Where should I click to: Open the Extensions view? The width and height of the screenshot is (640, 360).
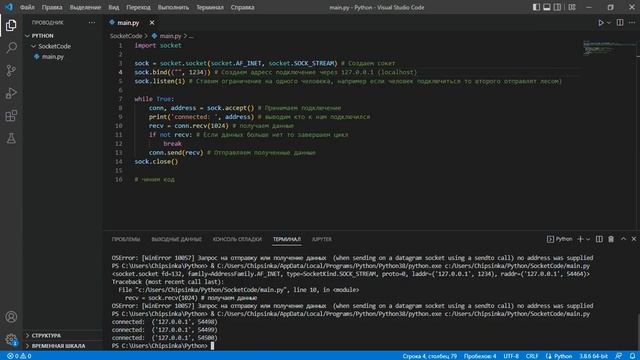click(11, 116)
